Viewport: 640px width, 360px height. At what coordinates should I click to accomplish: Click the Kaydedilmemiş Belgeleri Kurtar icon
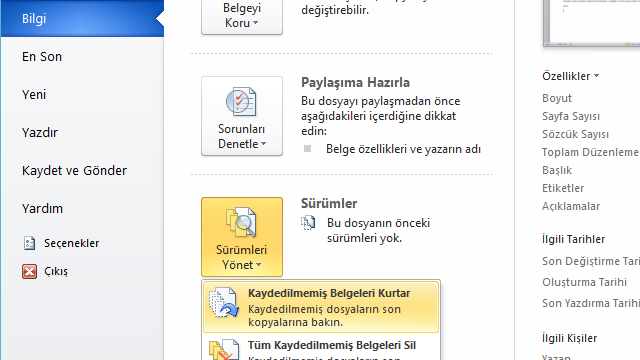click(x=224, y=302)
